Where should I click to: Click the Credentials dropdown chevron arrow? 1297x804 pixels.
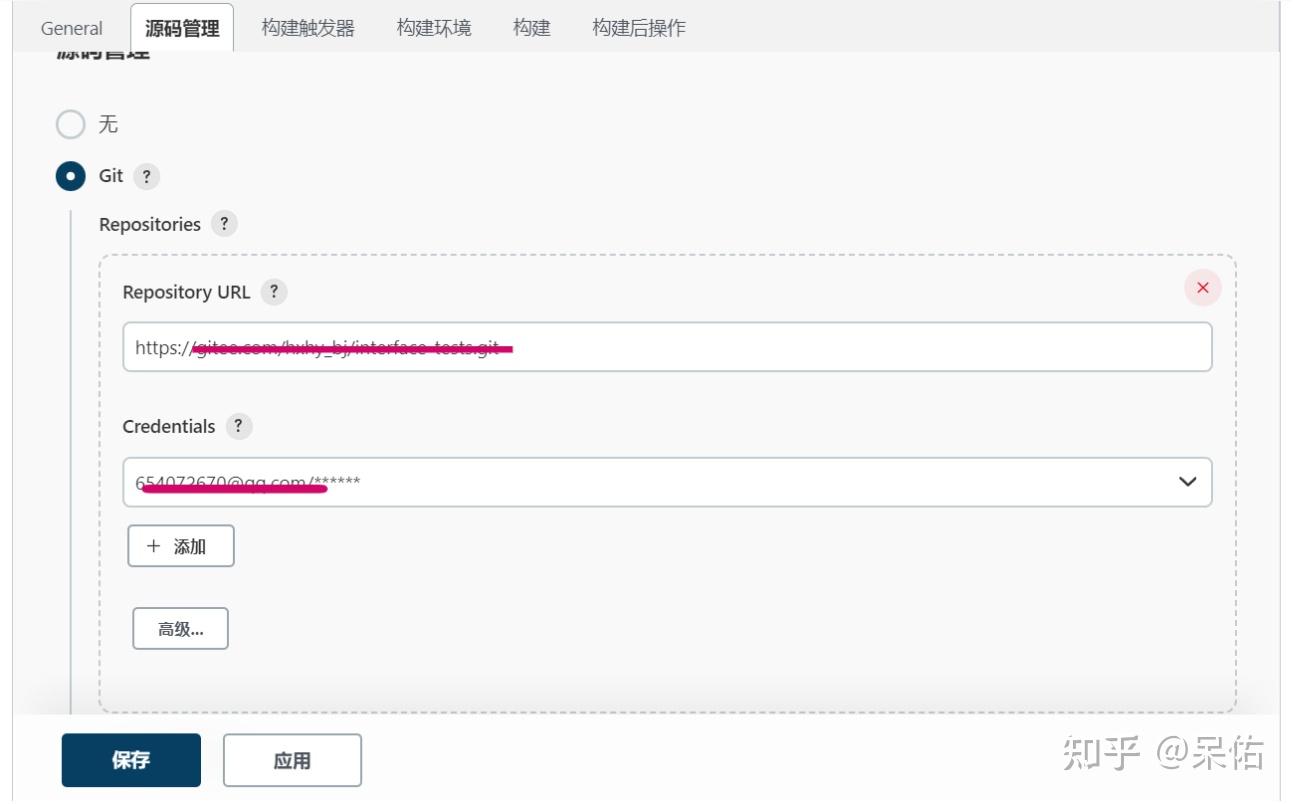pyautogui.click(x=1187, y=482)
